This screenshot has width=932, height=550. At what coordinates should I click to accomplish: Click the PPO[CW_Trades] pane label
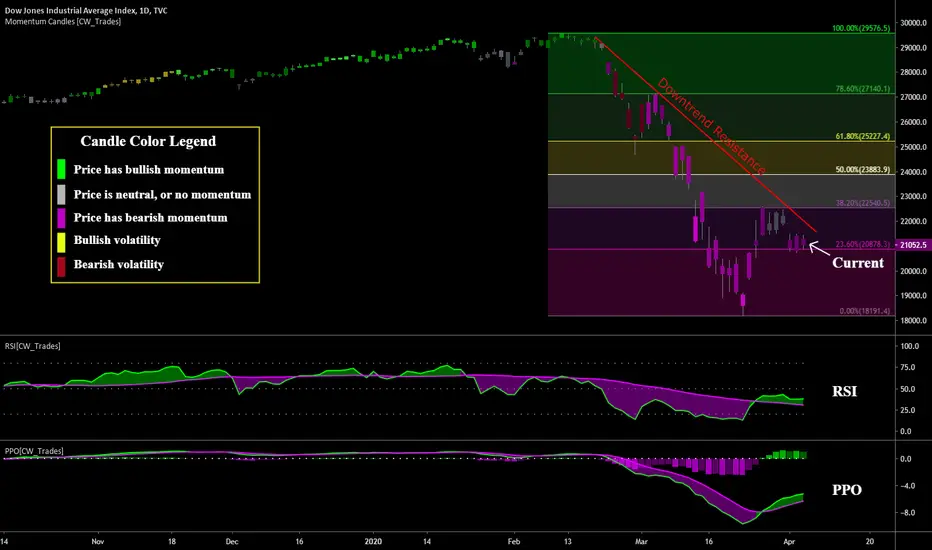click(x=34, y=451)
